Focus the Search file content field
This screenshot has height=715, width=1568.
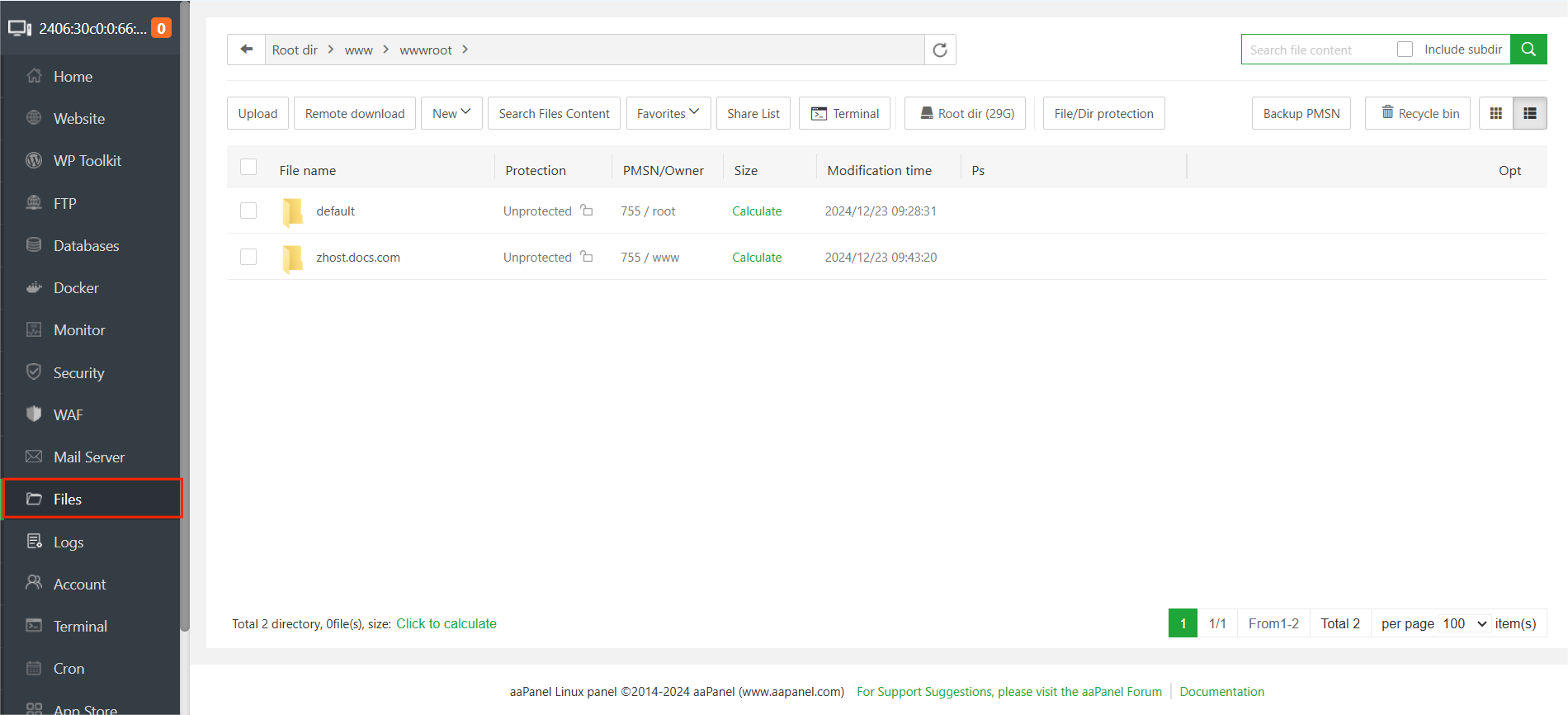tap(1316, 50)
